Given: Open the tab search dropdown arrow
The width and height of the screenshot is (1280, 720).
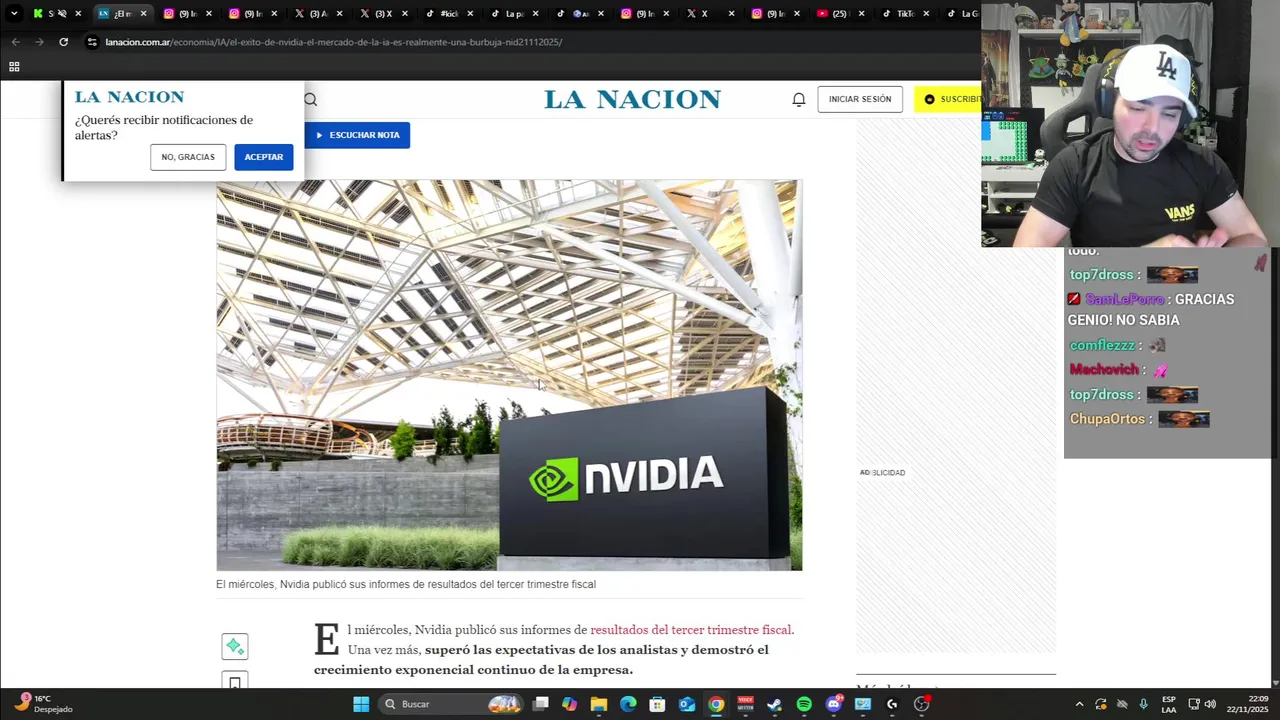Looking at the screenshot, I should point(14,14).
